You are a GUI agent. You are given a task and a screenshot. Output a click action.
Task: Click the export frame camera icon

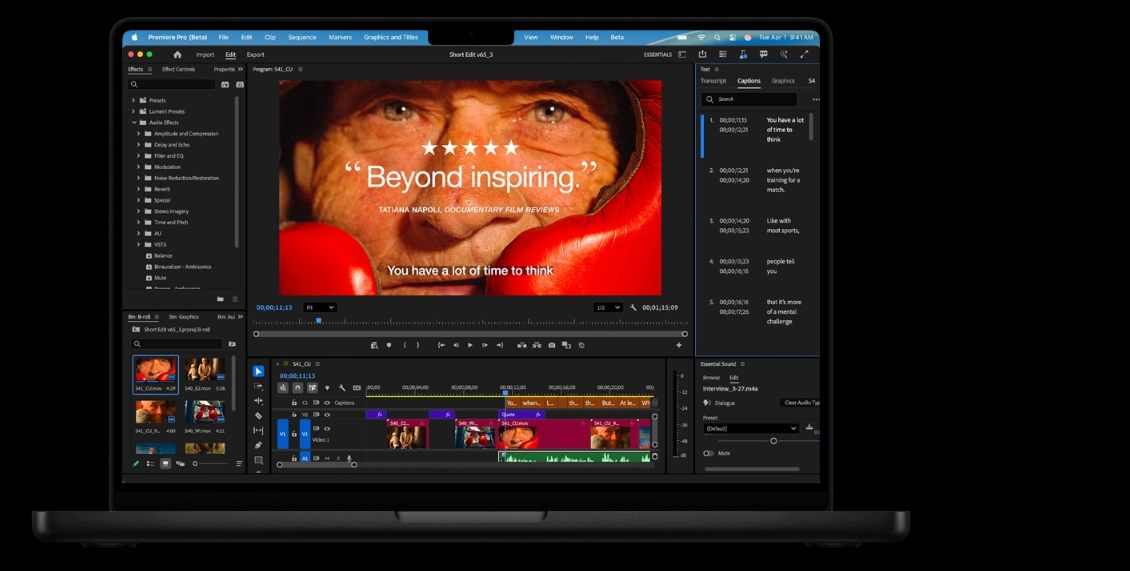[551, 345]
